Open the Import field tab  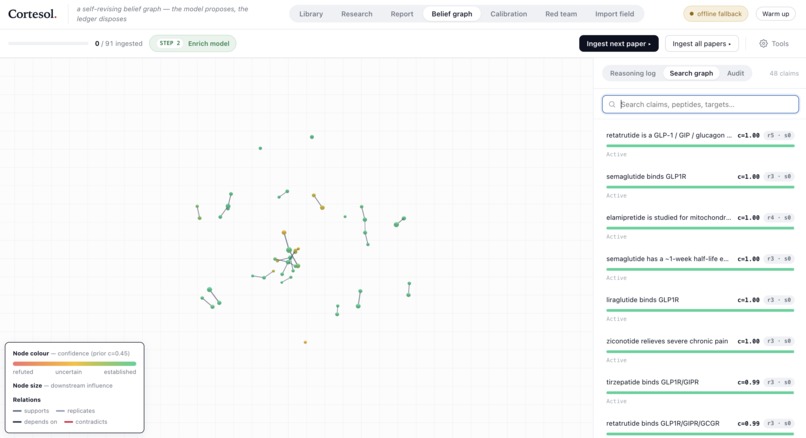click(x=614, y=14)
